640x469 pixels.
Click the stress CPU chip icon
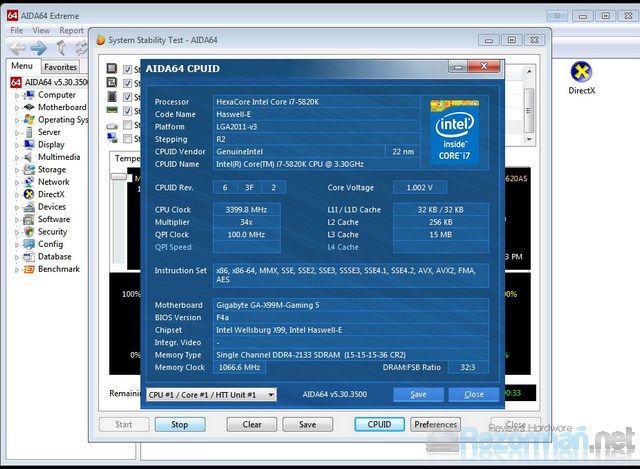pyautogui.click(x=112, y=68)
